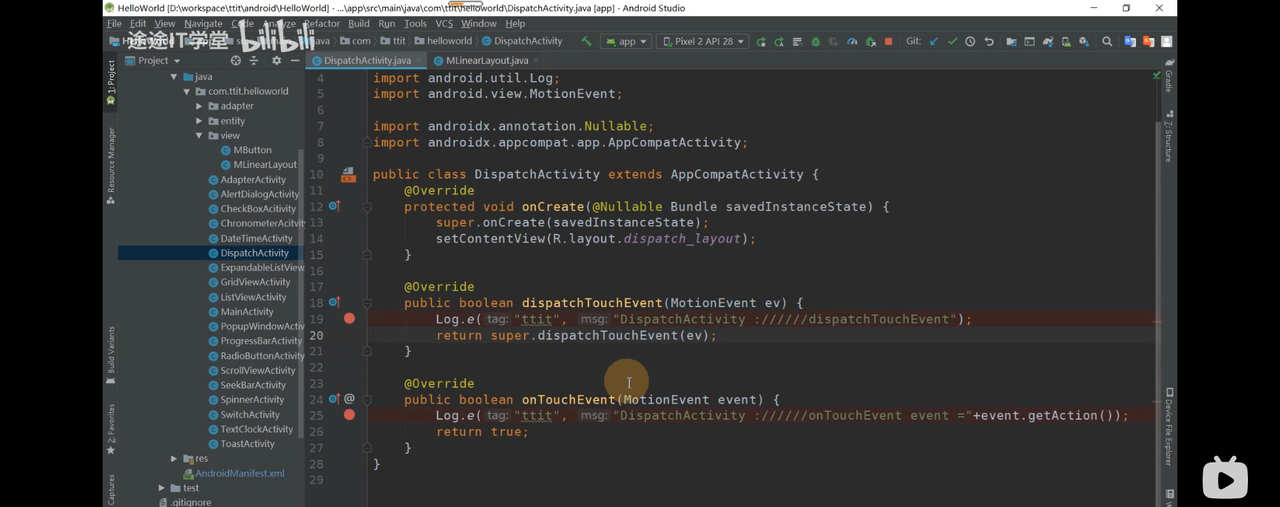The image size is (1280, 507).
Task: Open Search Everywhere magnifier icon
Action: click(1107, 42)
